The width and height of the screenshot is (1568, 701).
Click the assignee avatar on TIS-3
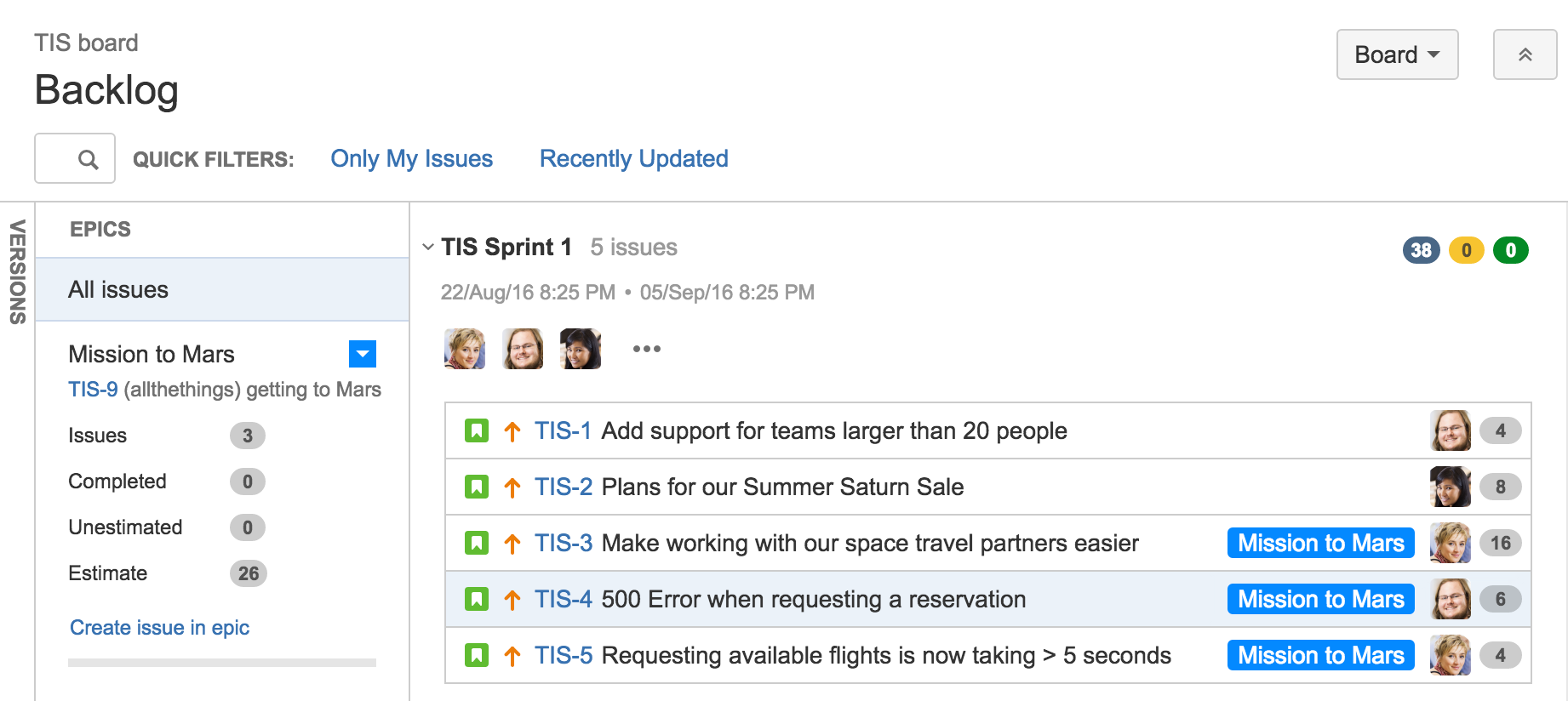1451,542
